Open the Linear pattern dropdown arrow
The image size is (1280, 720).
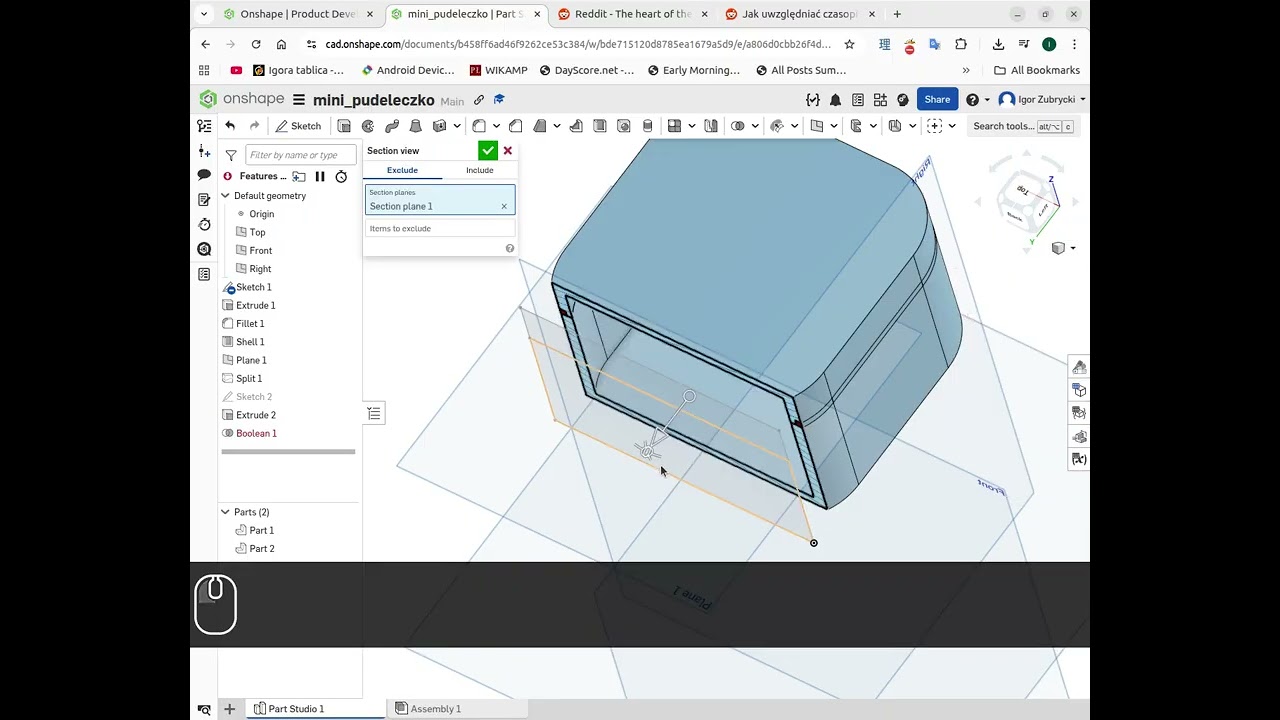[x=691, y=126]
